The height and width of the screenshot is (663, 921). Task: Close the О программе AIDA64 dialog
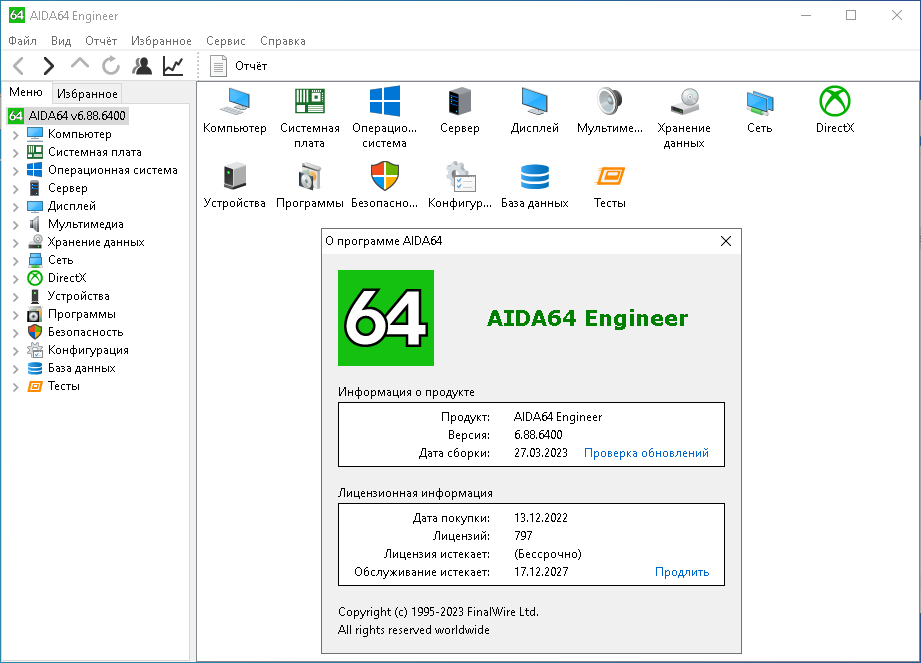726,241
